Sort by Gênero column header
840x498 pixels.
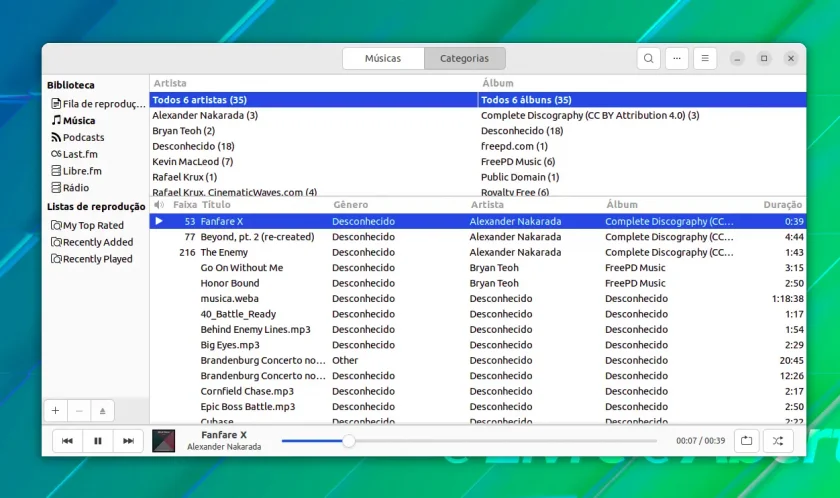pyautogui.click(x=351, y=205)
